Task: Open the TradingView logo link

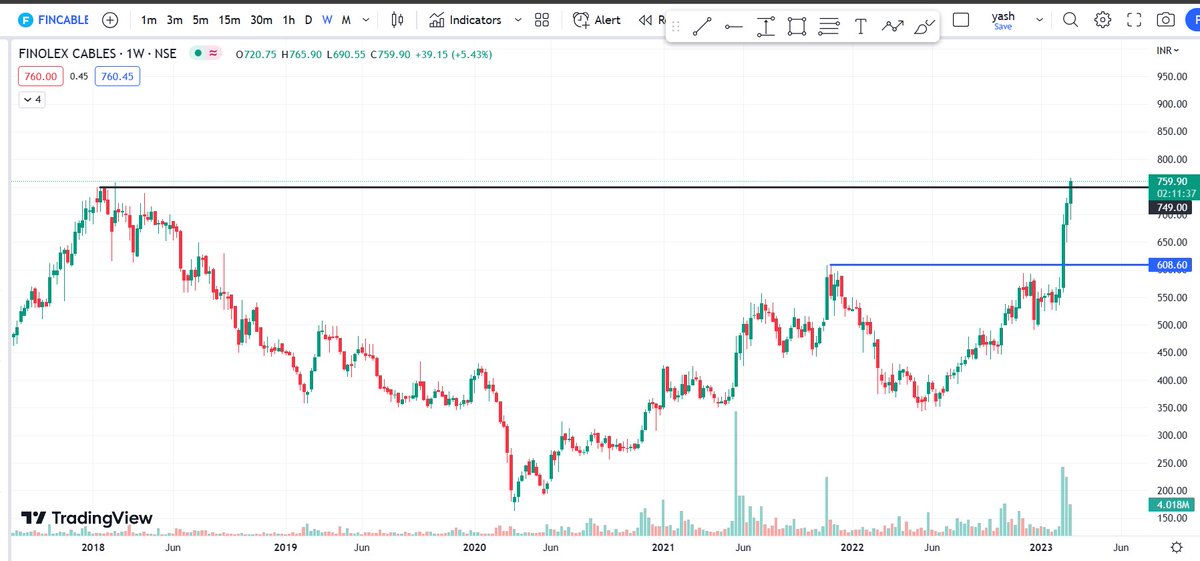Action: coord(87,518)
